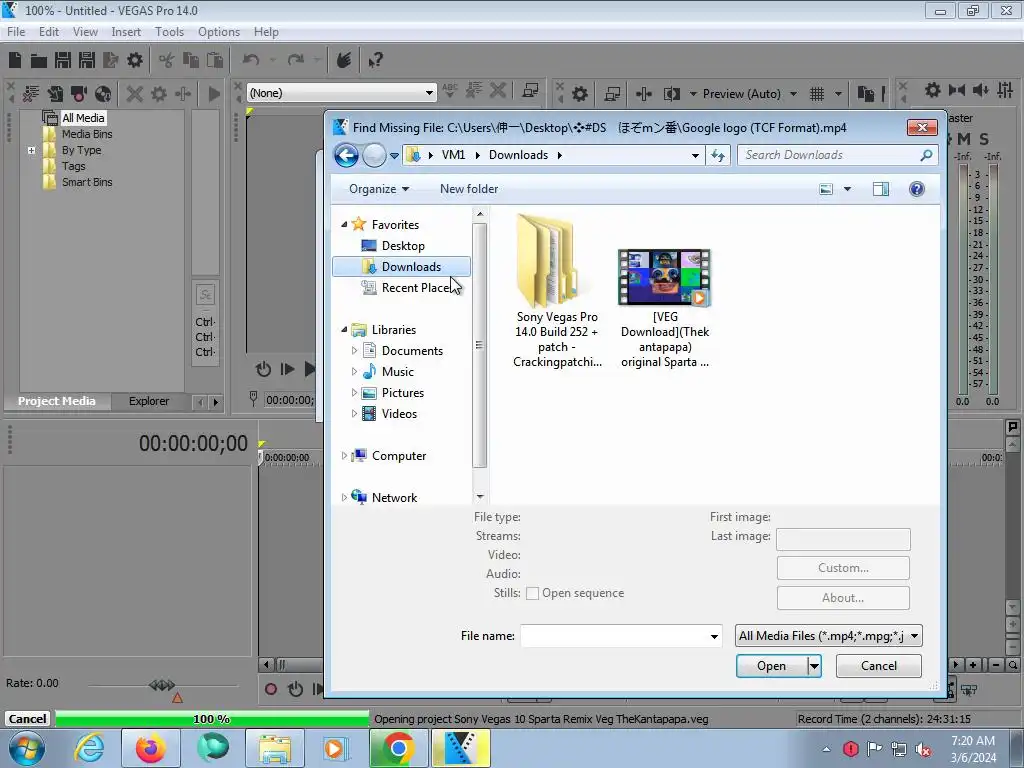Click the Import Media icon in Project Media

coord(31,94)
